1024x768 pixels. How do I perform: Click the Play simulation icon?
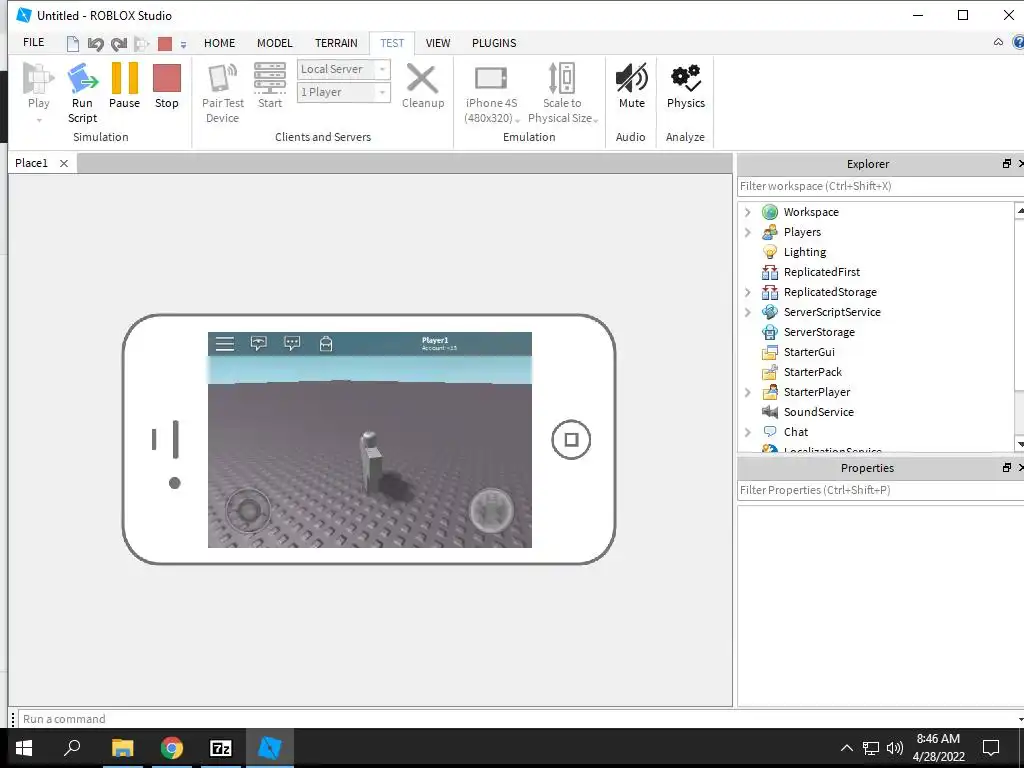pyautogui.click(x=38, y=78)
